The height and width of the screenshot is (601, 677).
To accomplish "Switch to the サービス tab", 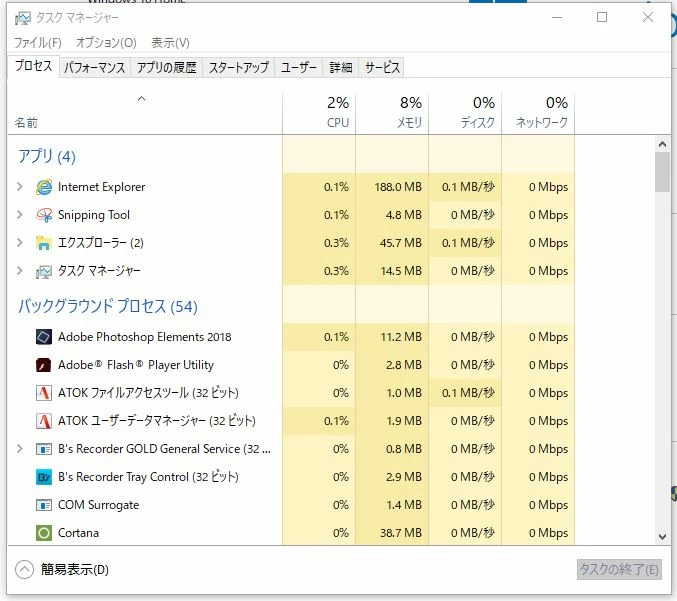I will [x=382, y=67].
